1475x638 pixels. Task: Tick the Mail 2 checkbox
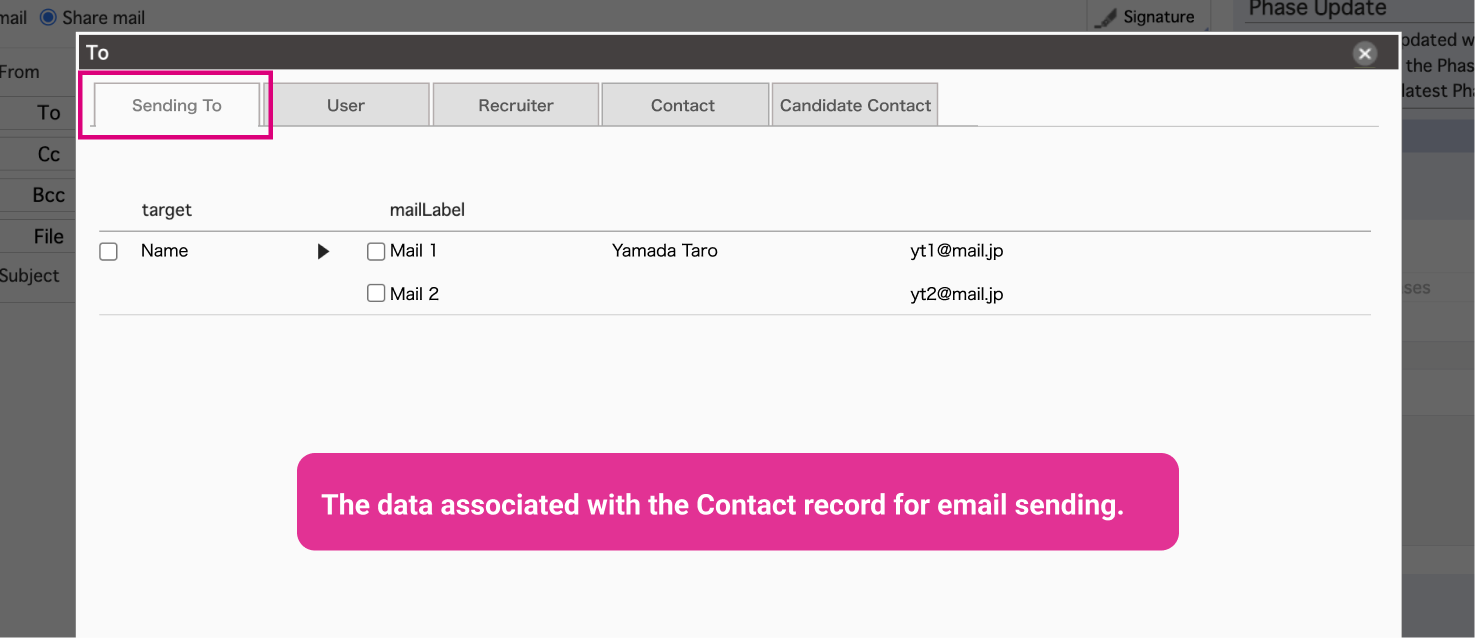click(376, 294)
